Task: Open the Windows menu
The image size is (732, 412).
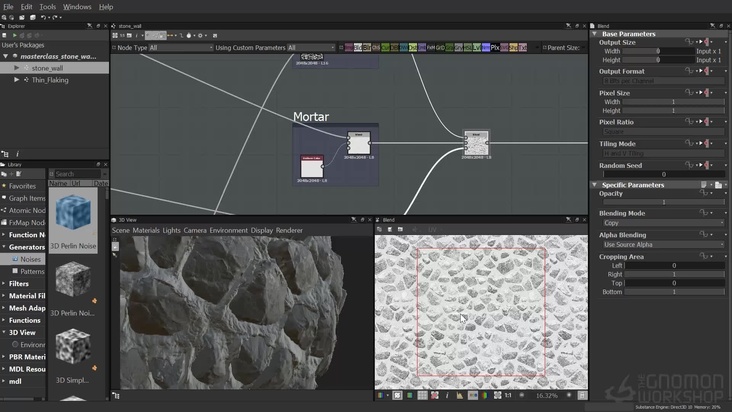Action: click(77, 7)
